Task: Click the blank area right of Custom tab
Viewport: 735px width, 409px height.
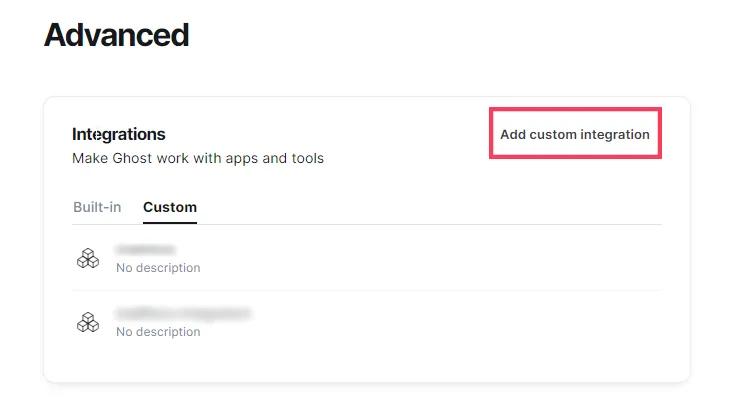Action: 429,207
